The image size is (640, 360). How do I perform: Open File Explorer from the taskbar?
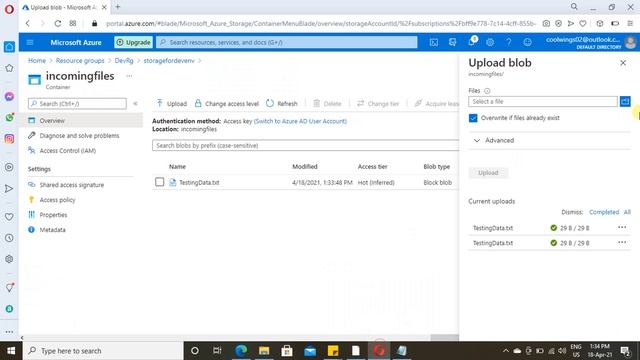tap(264, 351)
